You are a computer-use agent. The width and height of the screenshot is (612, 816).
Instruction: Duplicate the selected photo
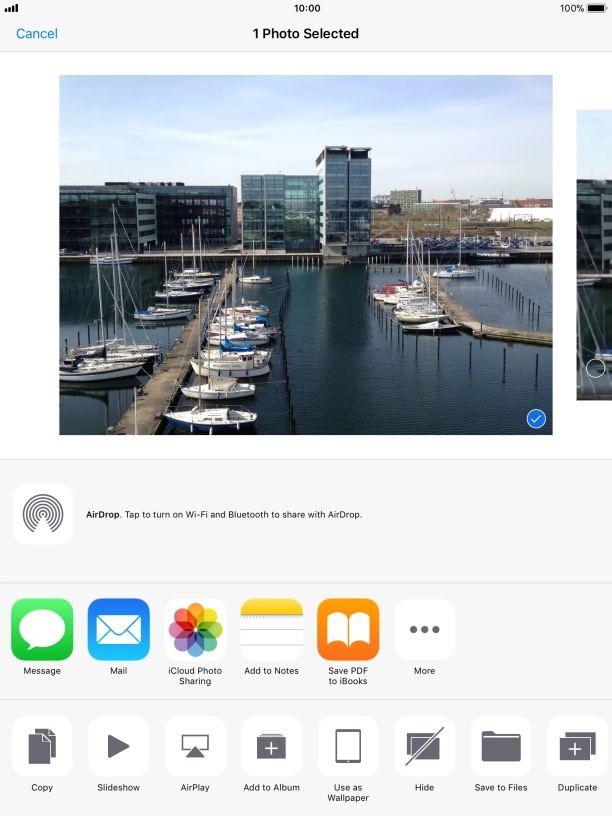coord(578,746)
